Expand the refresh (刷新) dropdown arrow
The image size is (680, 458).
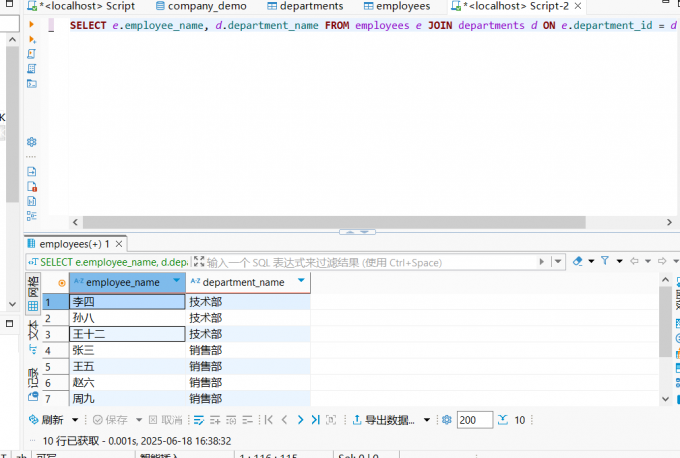(75, 420)
